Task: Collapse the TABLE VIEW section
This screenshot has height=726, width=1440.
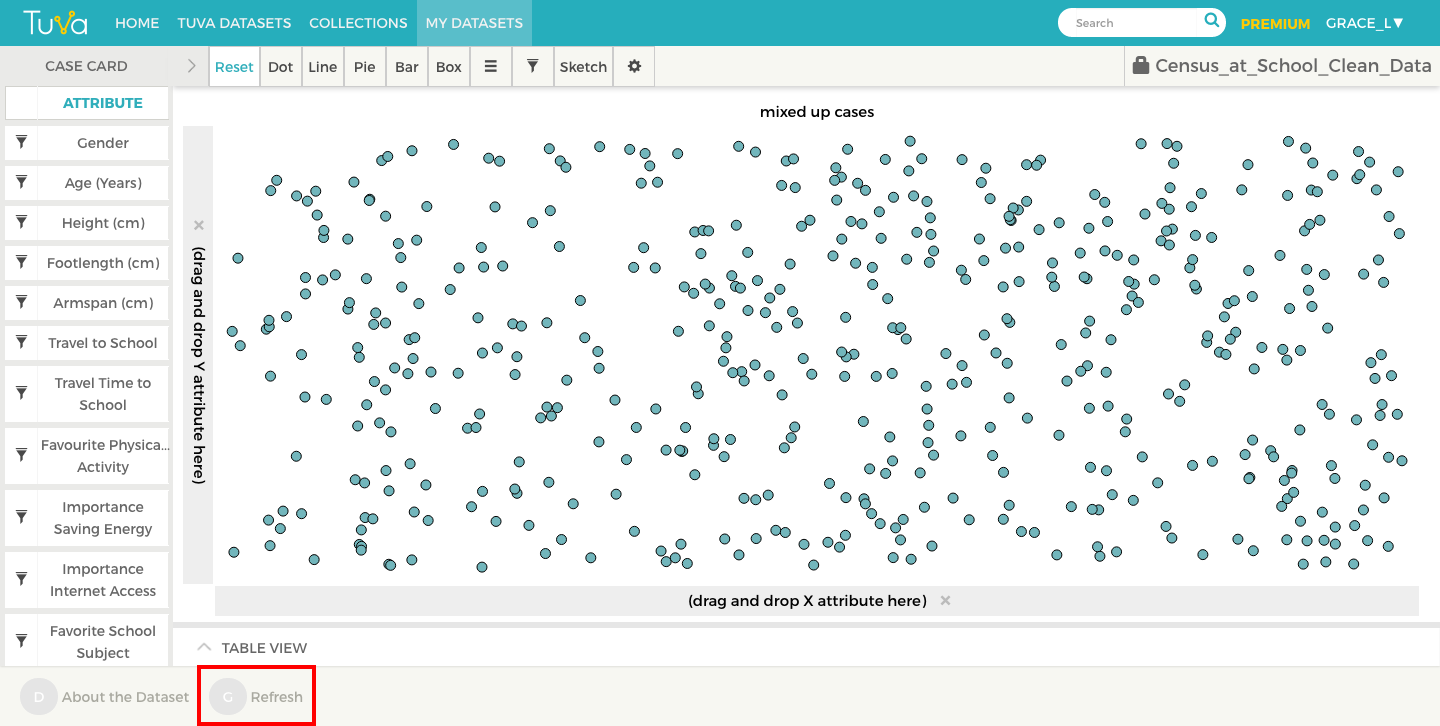Action: click(204, 647)
